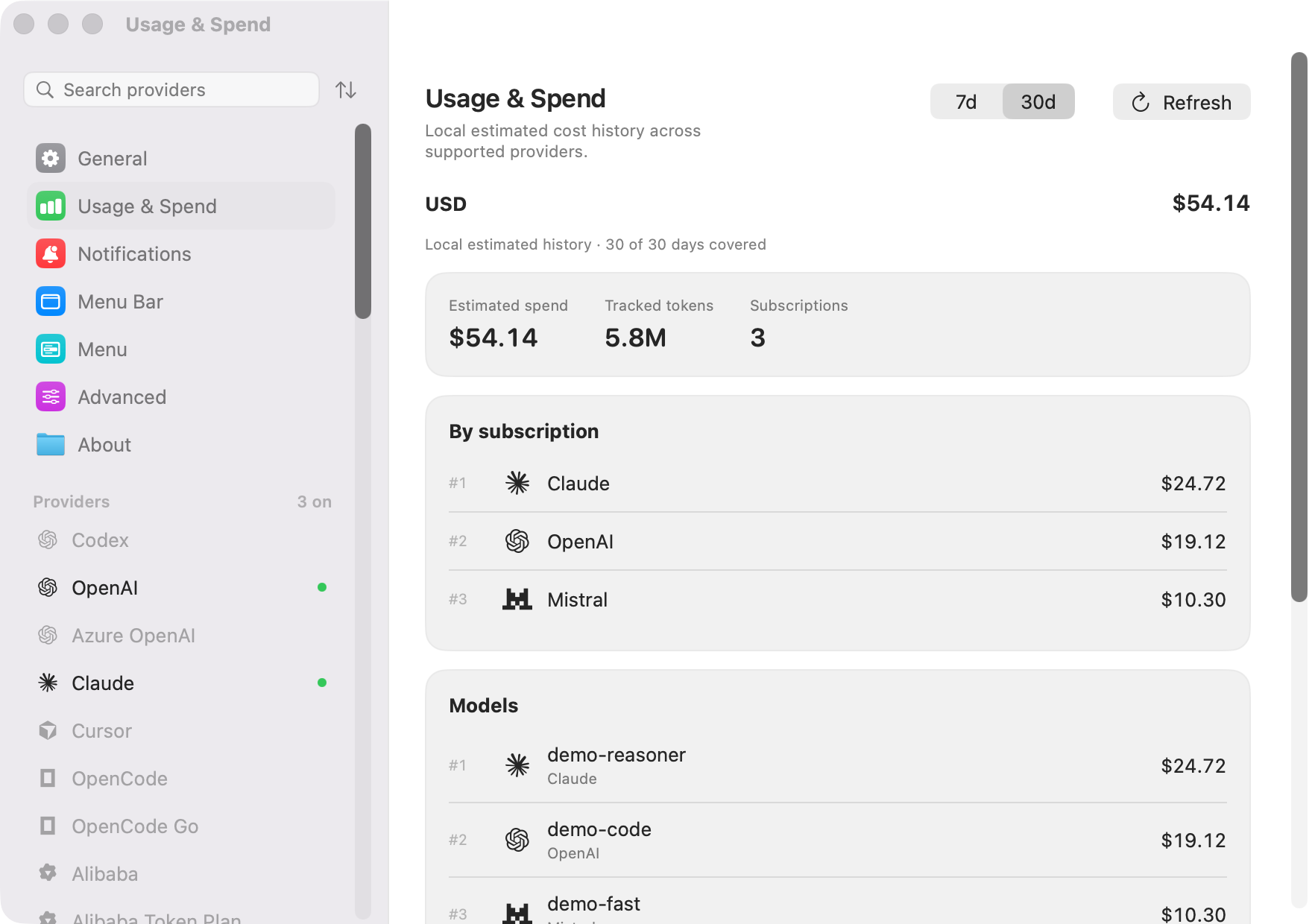Click the USD total $54.14 at right
Image resolution: width=1312 pixels, height=924 pixels.
(x=1211, y=203)
